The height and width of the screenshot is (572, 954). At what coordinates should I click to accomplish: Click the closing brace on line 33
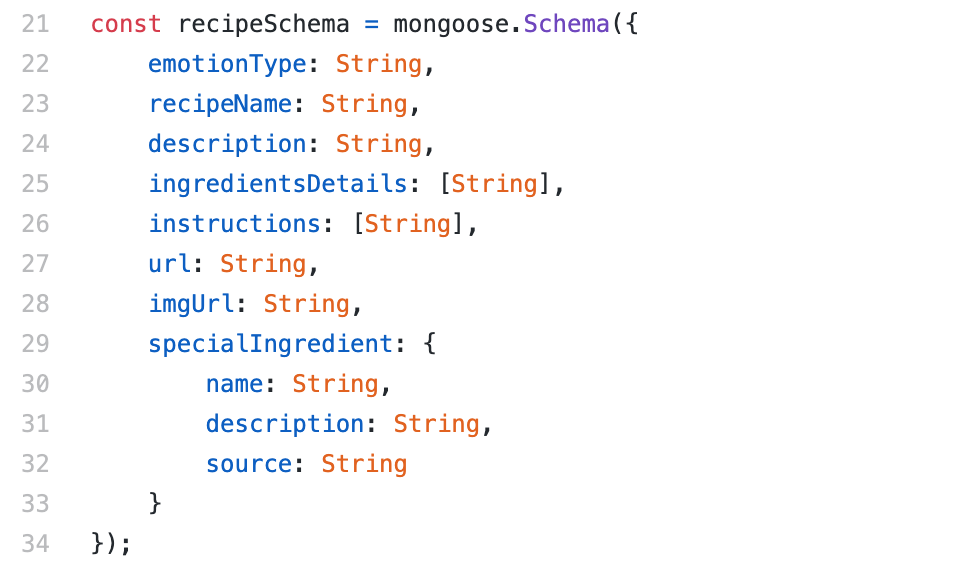[155, 504]
